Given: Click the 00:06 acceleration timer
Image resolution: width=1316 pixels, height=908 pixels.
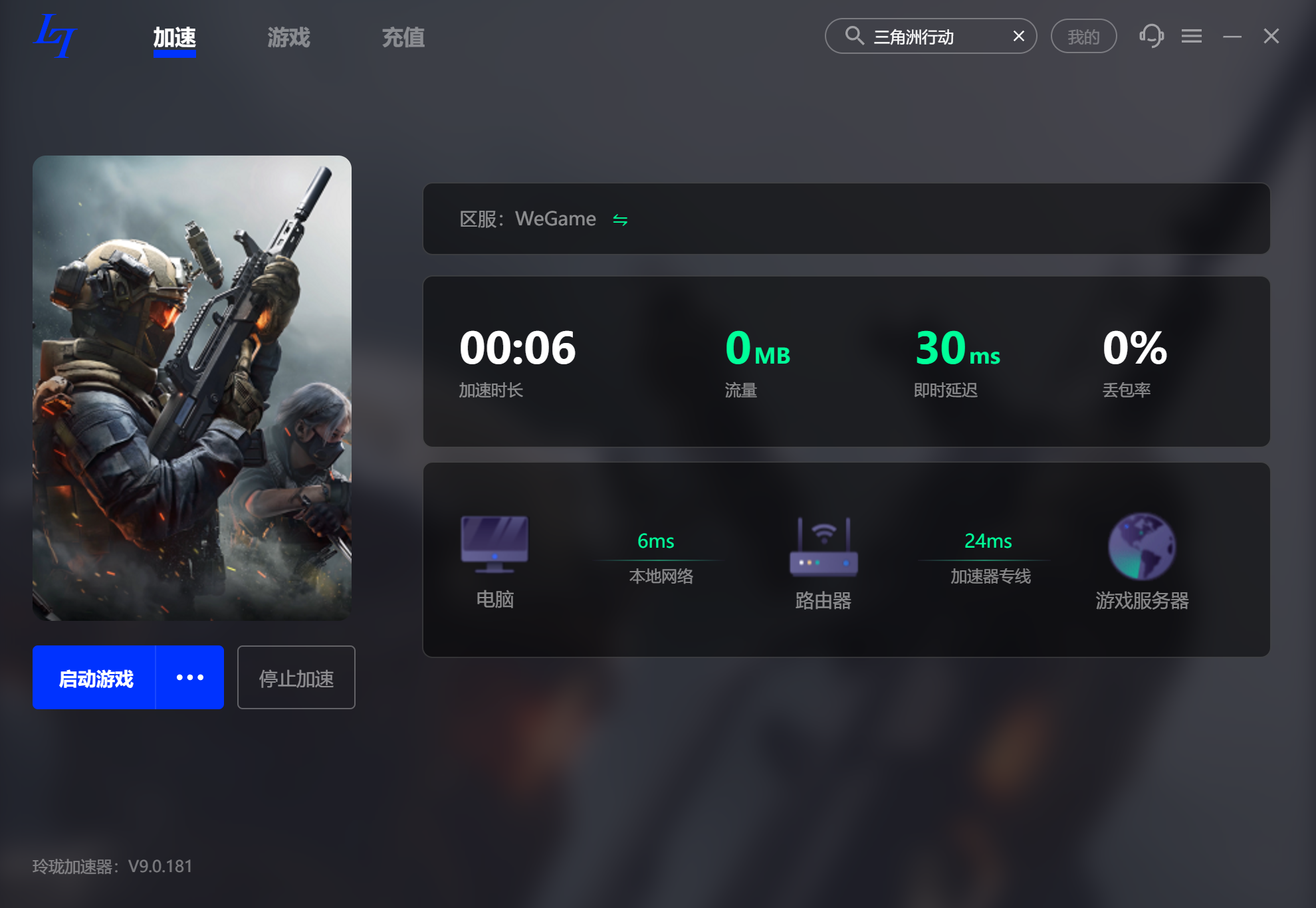Looking at the screenshot, I should pyautogui.click(x=517, y=348).
